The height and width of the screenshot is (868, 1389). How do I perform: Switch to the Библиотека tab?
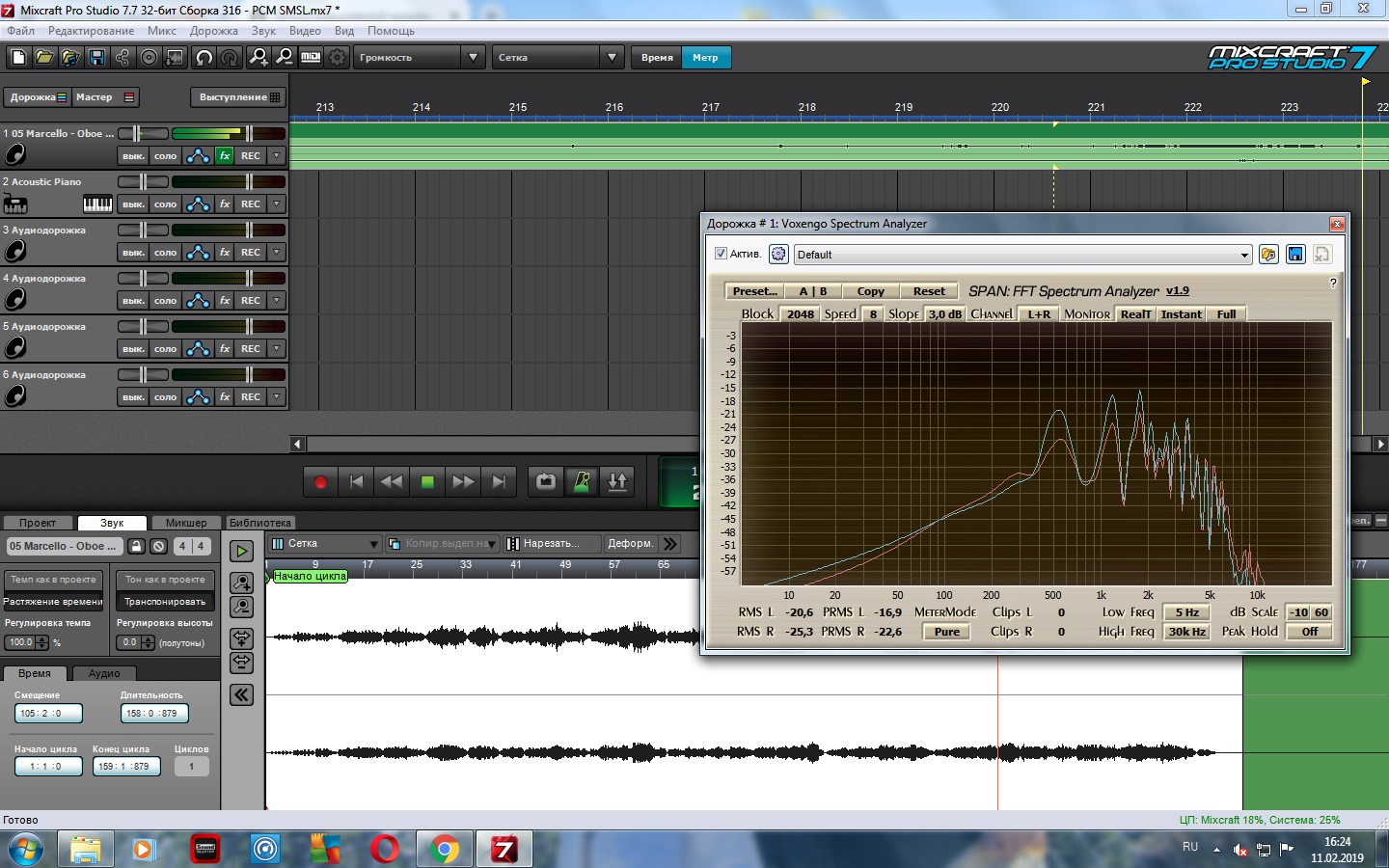(260, 523)
